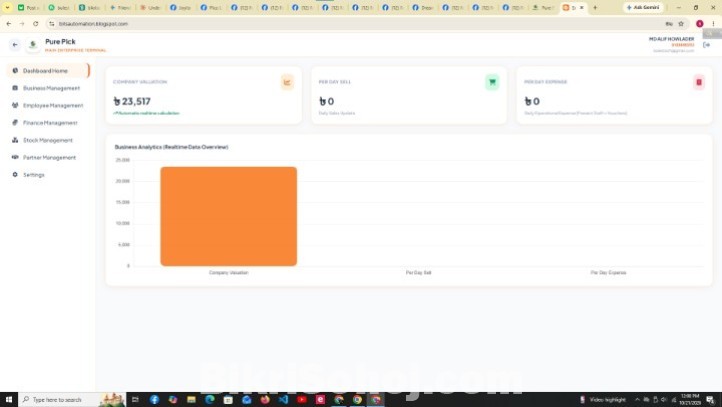
Task: Open Dashboard Home in the sidebar
Action: pos(48,70)
